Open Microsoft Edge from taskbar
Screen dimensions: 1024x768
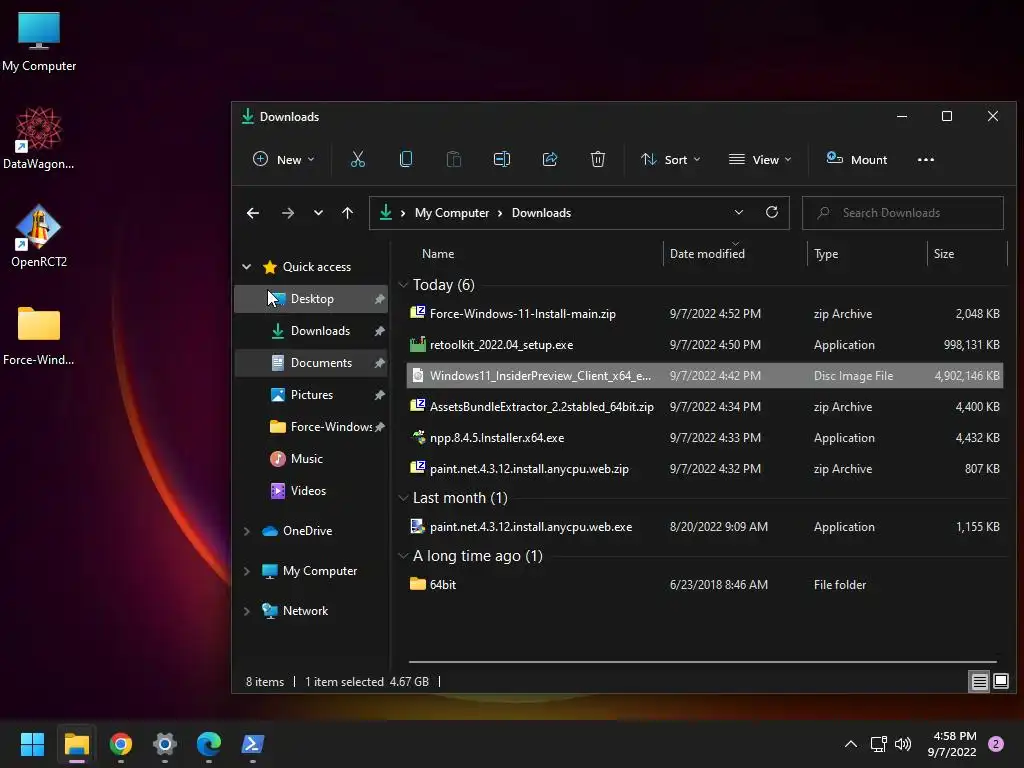[x=208, y=744]
